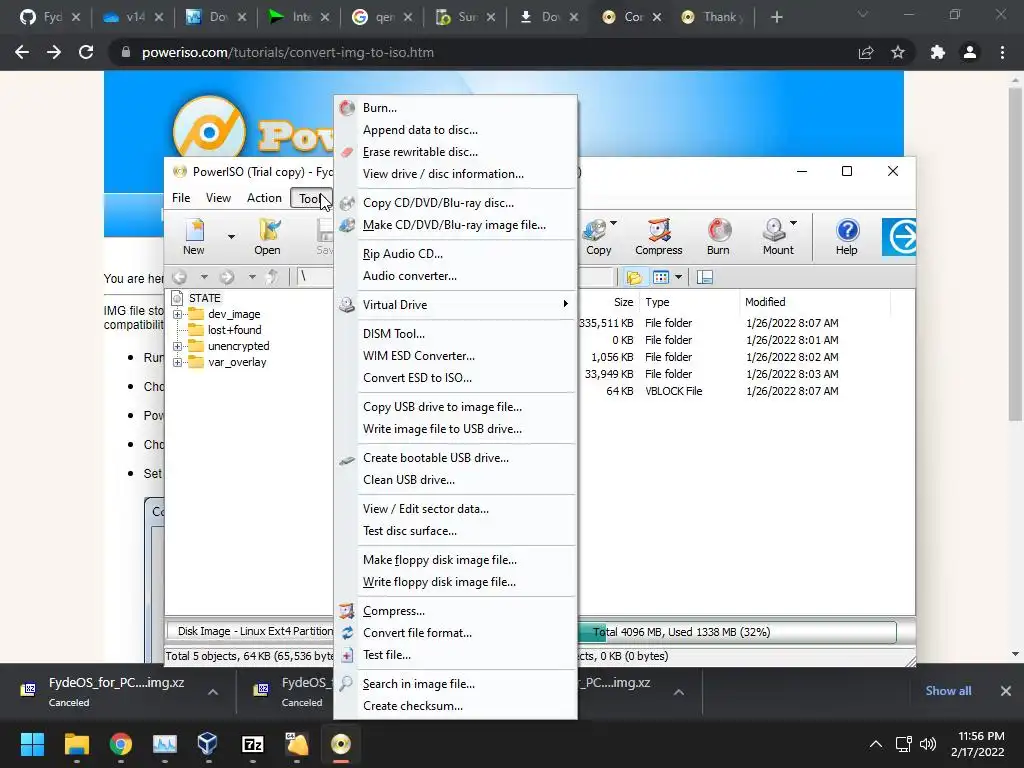Select the lost+found tree folder
The height and width of the screenshot is (768, 1024).
click(234, 330)
